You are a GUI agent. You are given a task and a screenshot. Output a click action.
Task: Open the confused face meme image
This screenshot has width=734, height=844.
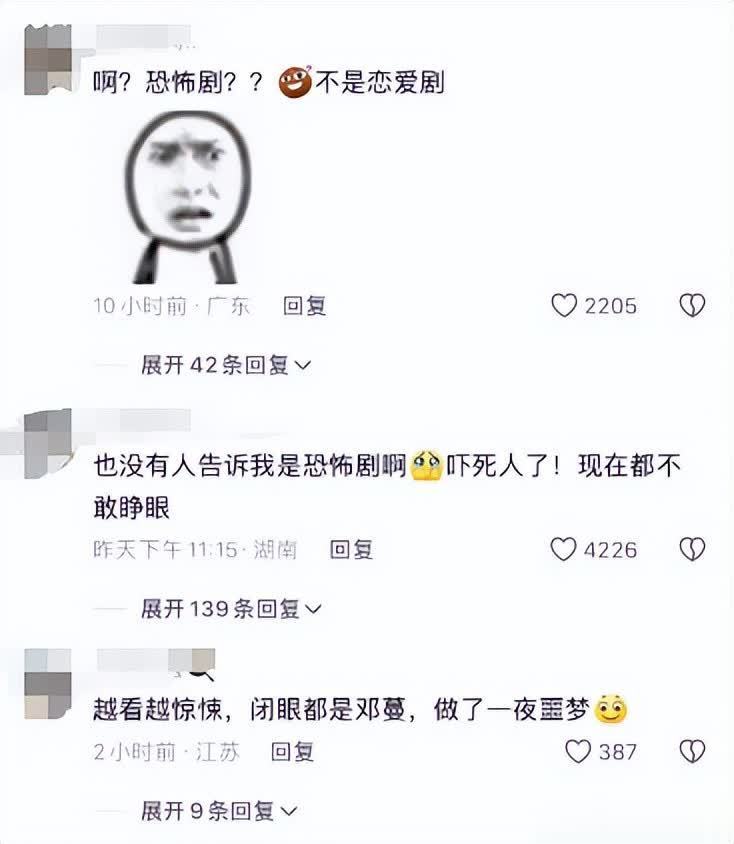pos(188,197)
